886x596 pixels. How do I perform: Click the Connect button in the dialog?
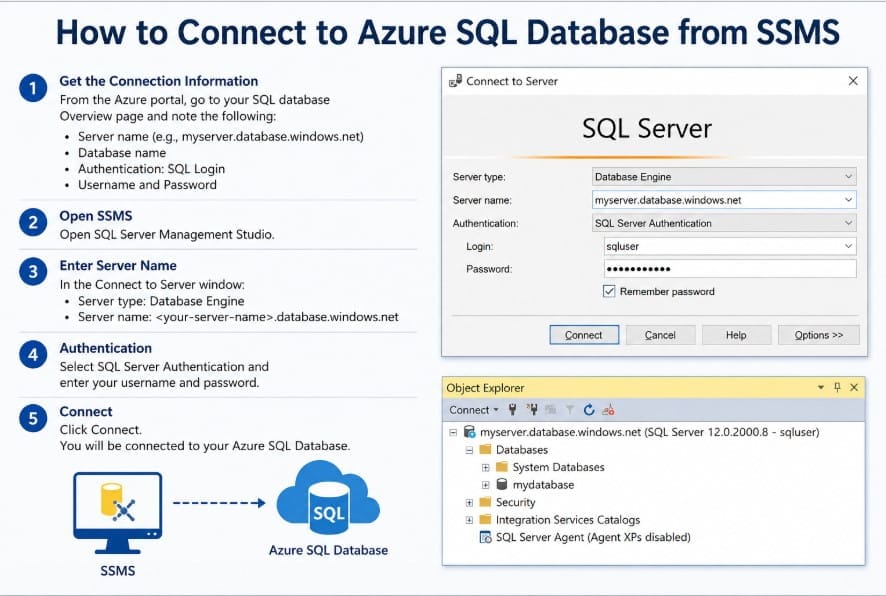coord(584,335)
